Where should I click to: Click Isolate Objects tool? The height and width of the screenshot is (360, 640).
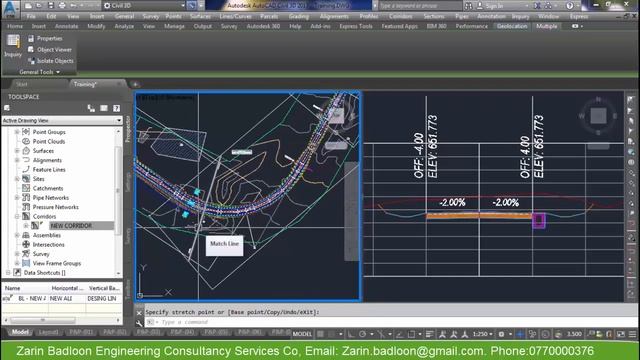click(x=51, y=61)
